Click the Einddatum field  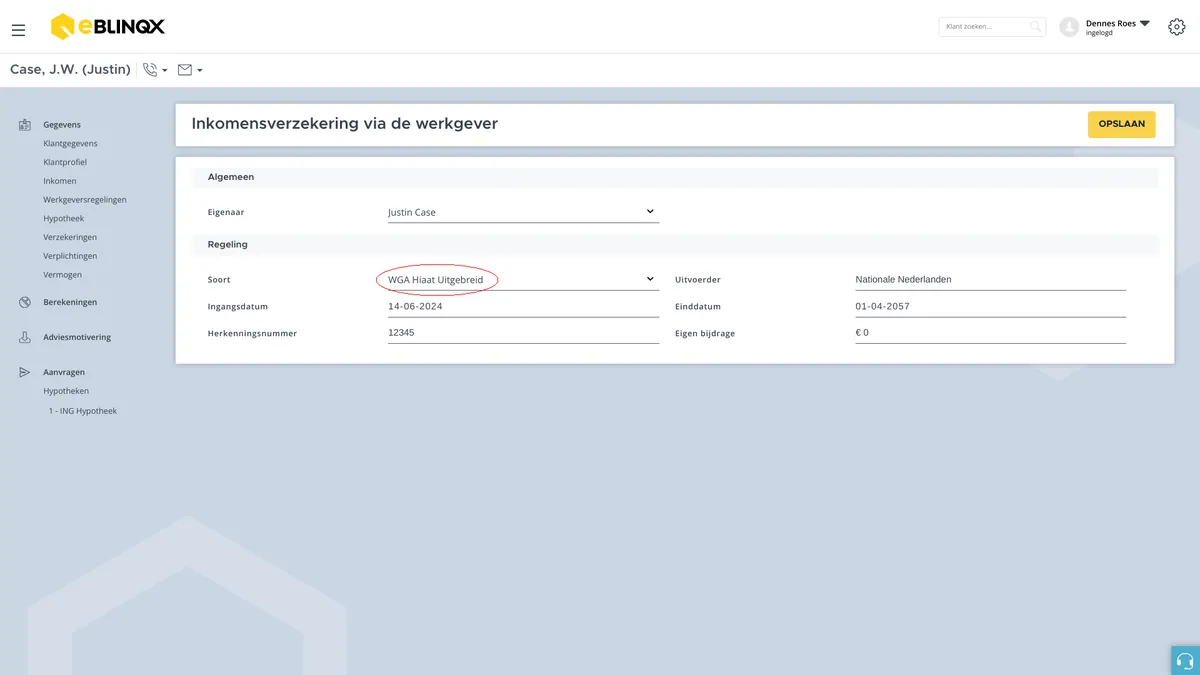[990, 307]
